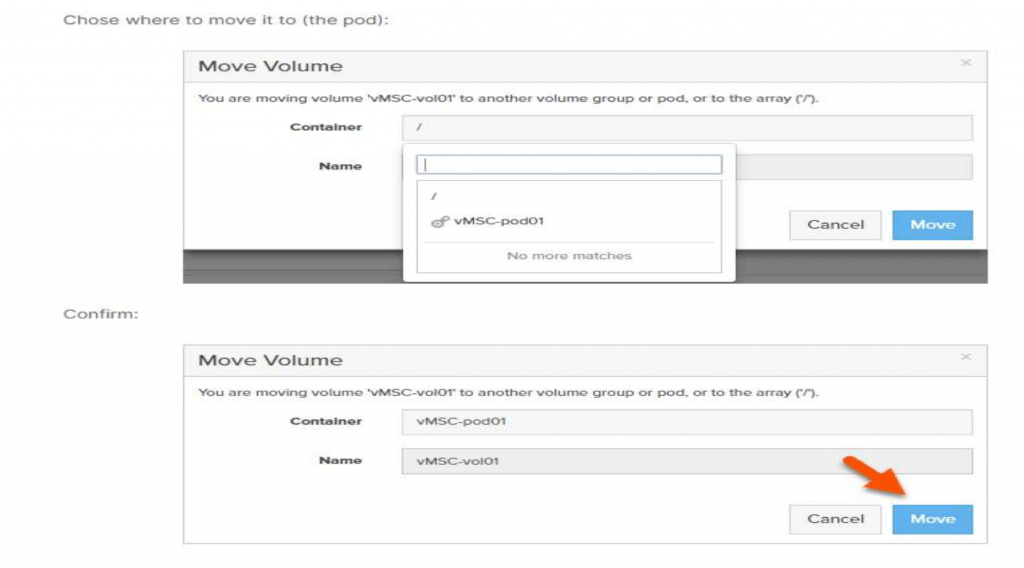Image resolution: width=1024 pixels, height=568 pixels.
Task: Click the Name field containing vMSC-vol01
Action: coord(687,461)
